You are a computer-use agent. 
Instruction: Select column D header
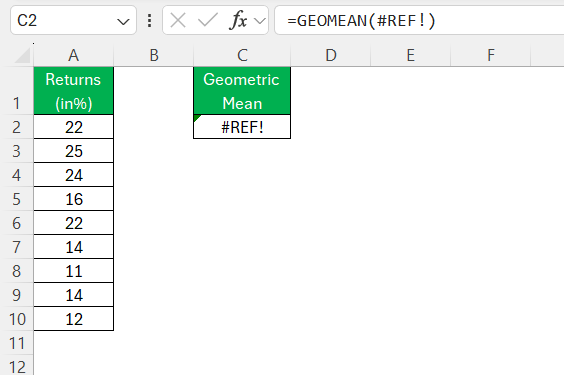331,55
